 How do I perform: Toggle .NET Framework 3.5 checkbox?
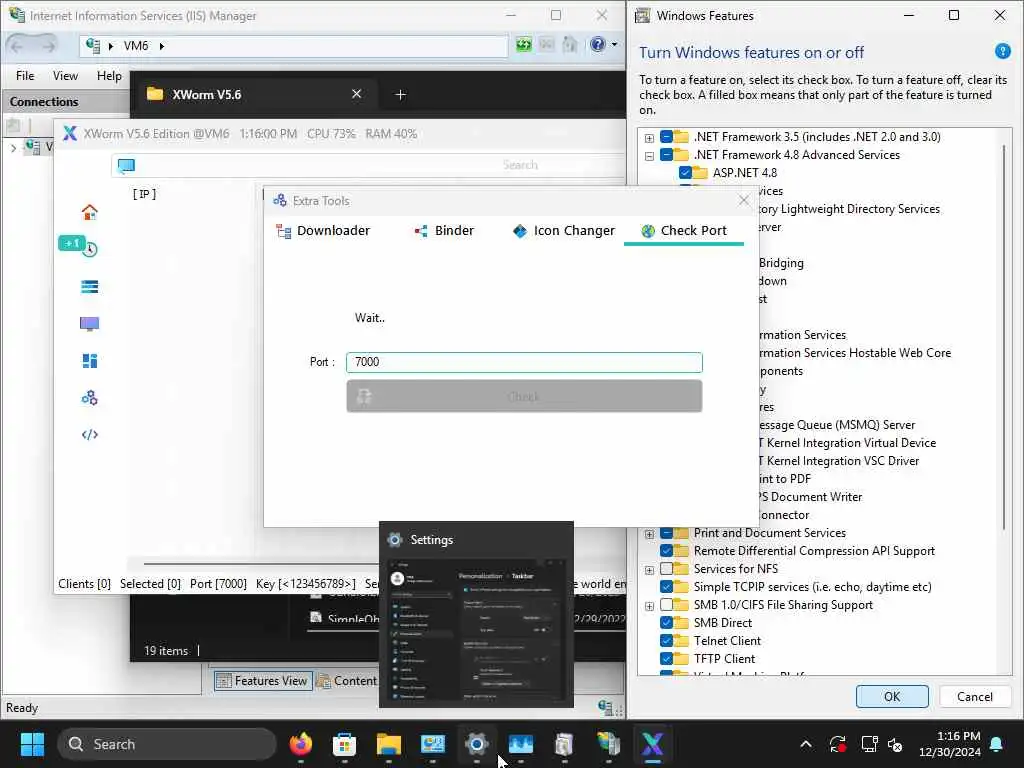667,136
